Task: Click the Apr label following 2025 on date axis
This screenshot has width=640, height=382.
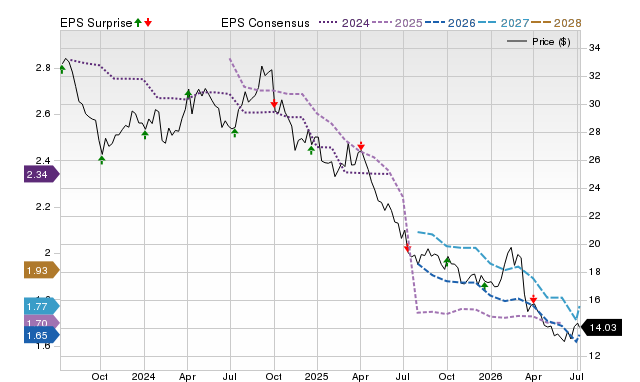Action: [x=360, y=376]
